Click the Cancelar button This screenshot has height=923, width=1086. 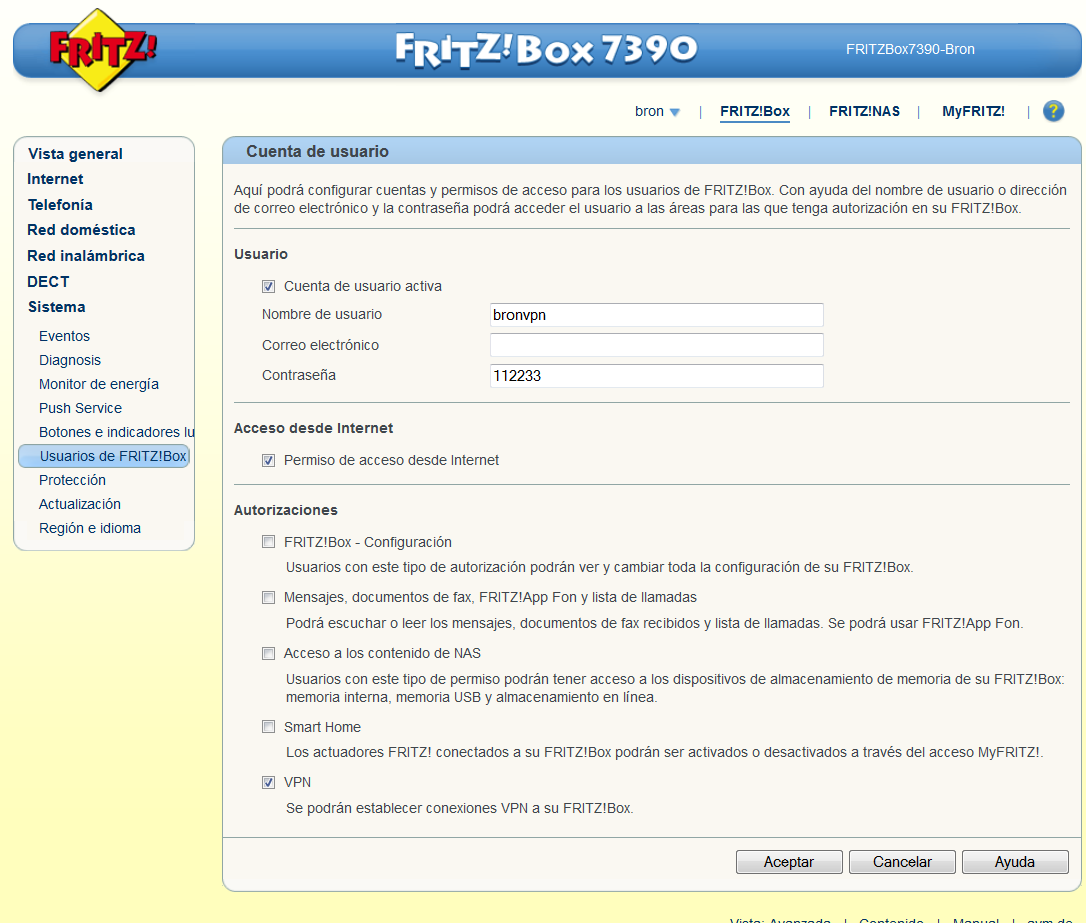click(x=902, y=862)
